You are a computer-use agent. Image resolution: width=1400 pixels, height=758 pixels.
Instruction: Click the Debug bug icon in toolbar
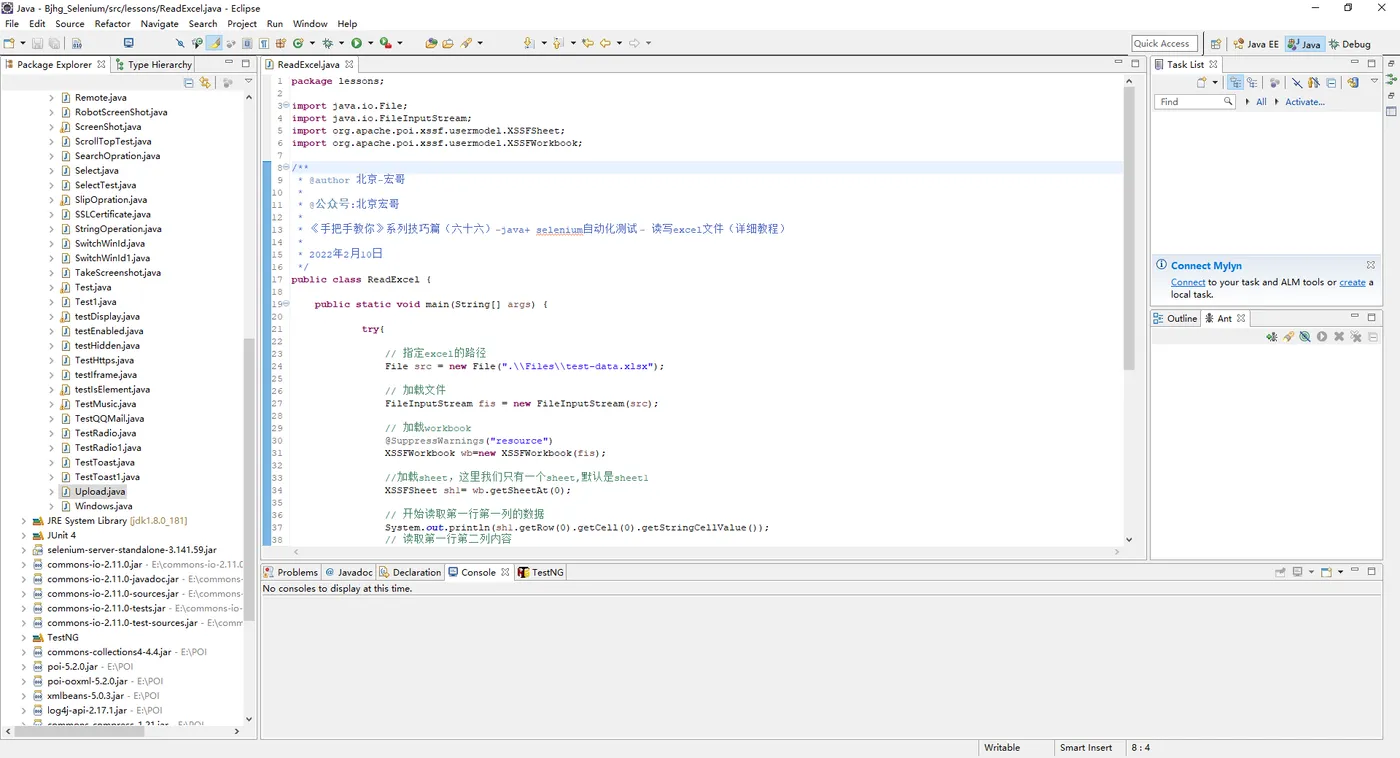[x=327, y=43]
